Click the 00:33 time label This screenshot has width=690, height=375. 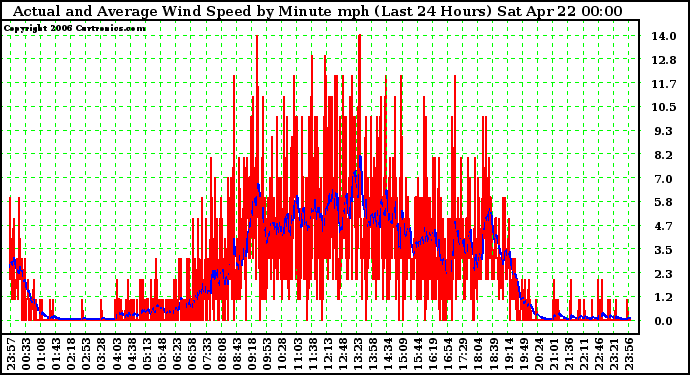pyautogui.click(x=26, y=353)
